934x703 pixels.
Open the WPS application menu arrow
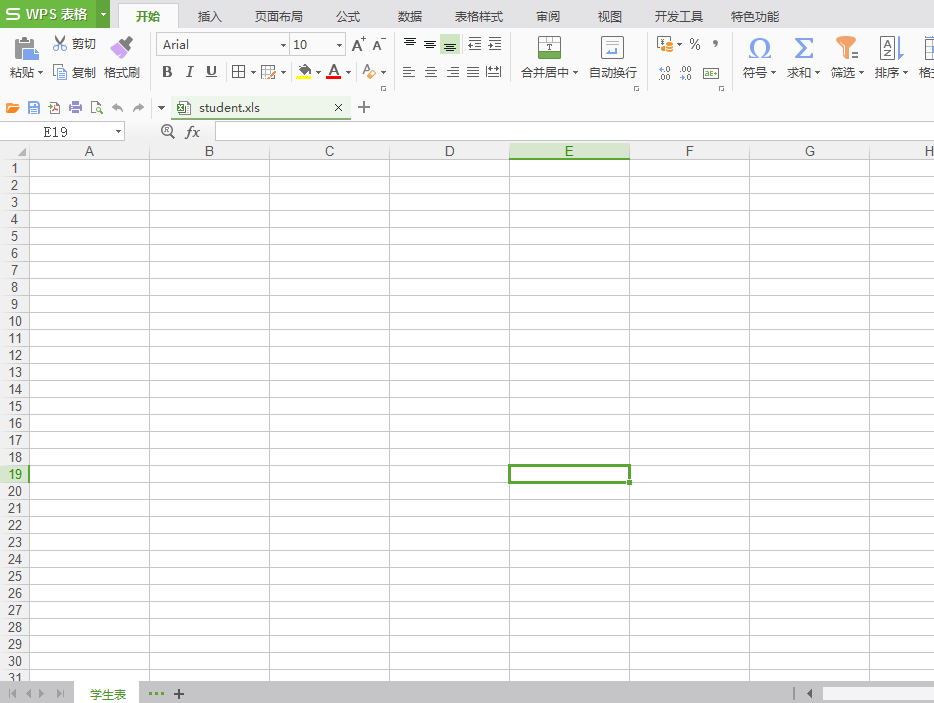pyautogui.click(x=103, y=14)
